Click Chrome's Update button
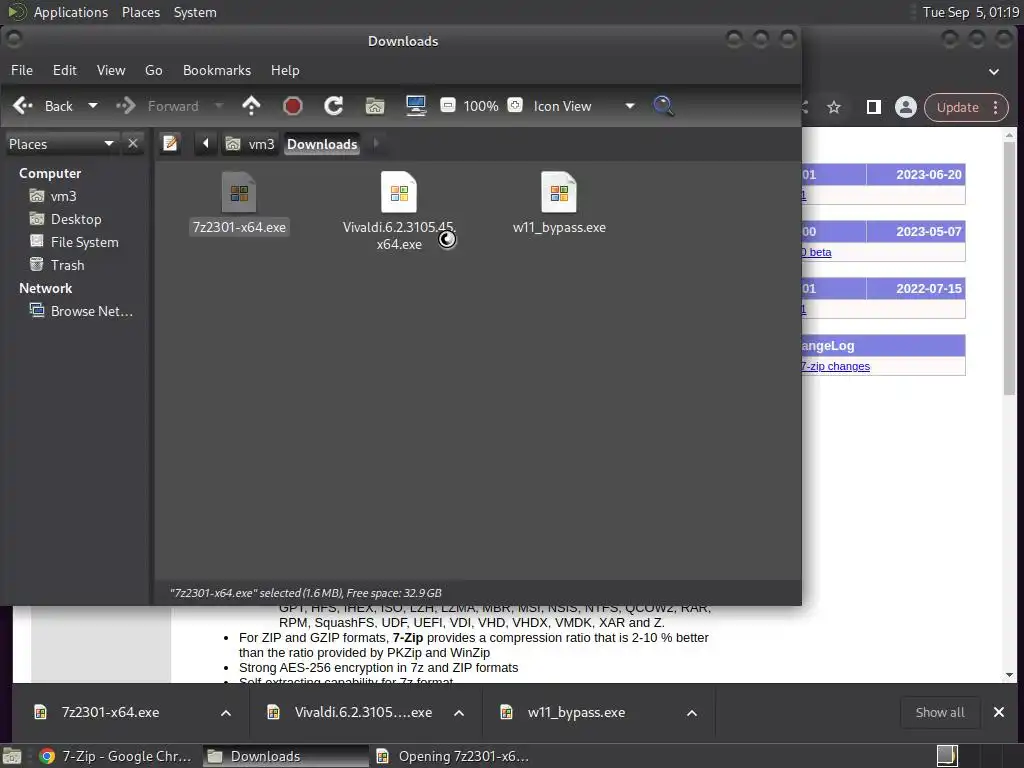This screenshot has width=1024, height=768. (957, 107)
